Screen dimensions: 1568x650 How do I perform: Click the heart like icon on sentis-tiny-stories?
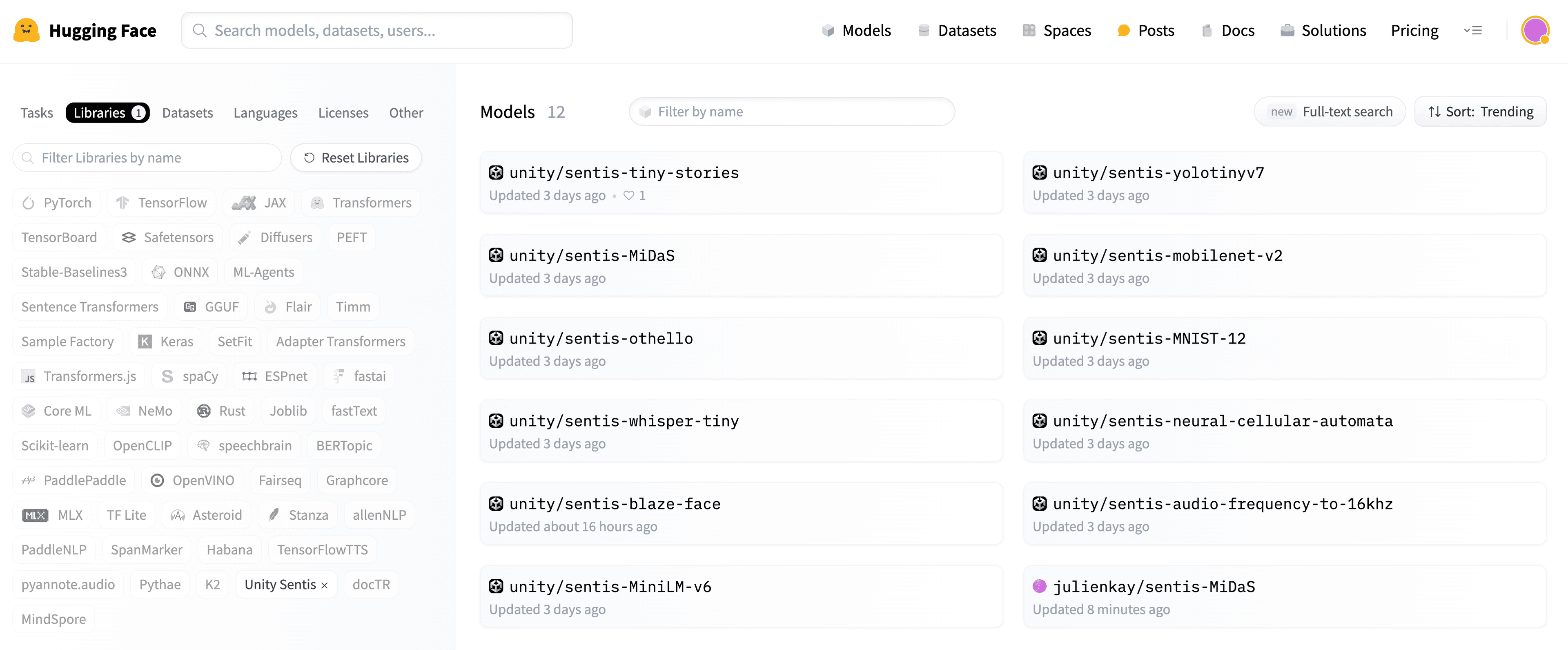(x=629, y=196)
